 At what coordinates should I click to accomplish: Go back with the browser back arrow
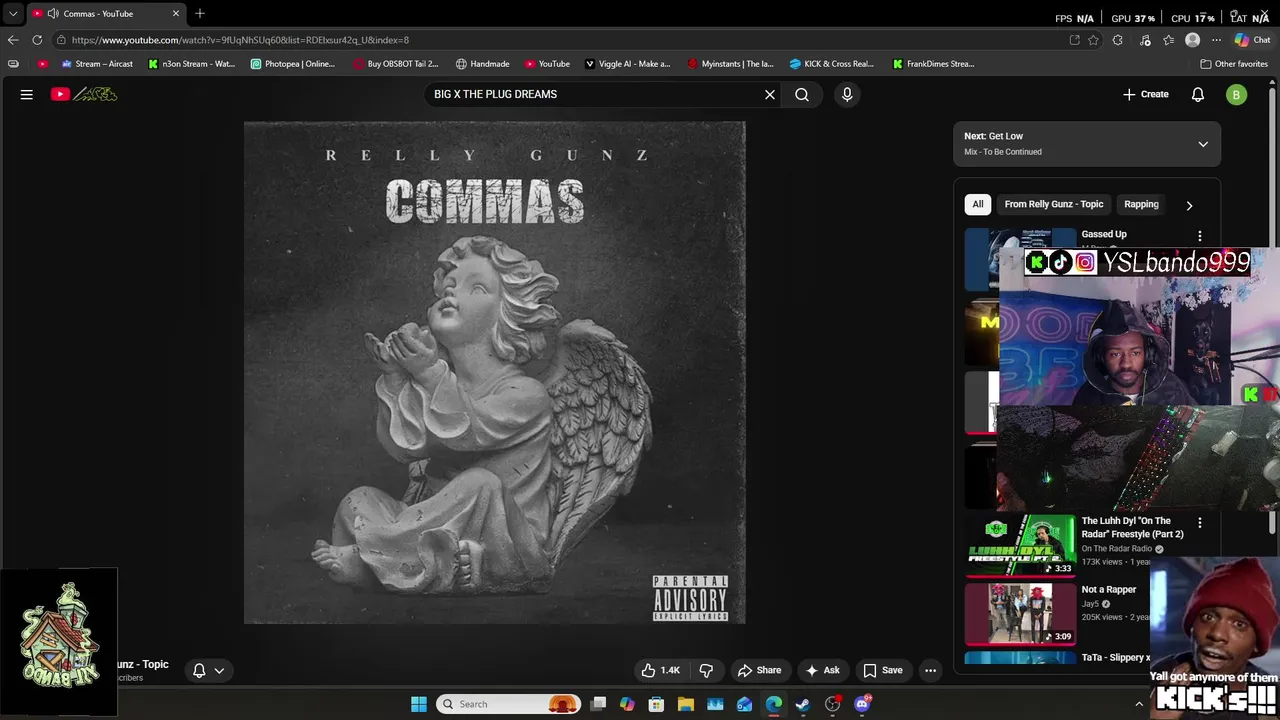(13, 40)
